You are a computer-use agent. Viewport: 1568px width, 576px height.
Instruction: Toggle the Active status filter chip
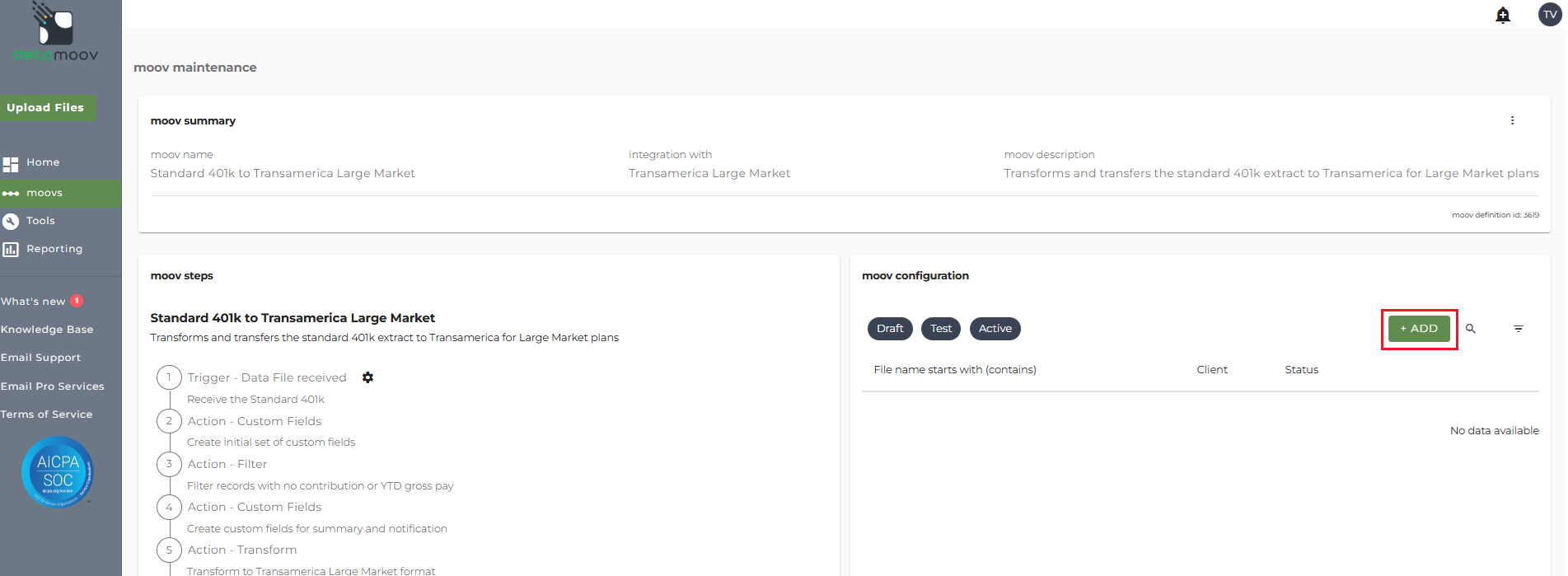(995, 329)
